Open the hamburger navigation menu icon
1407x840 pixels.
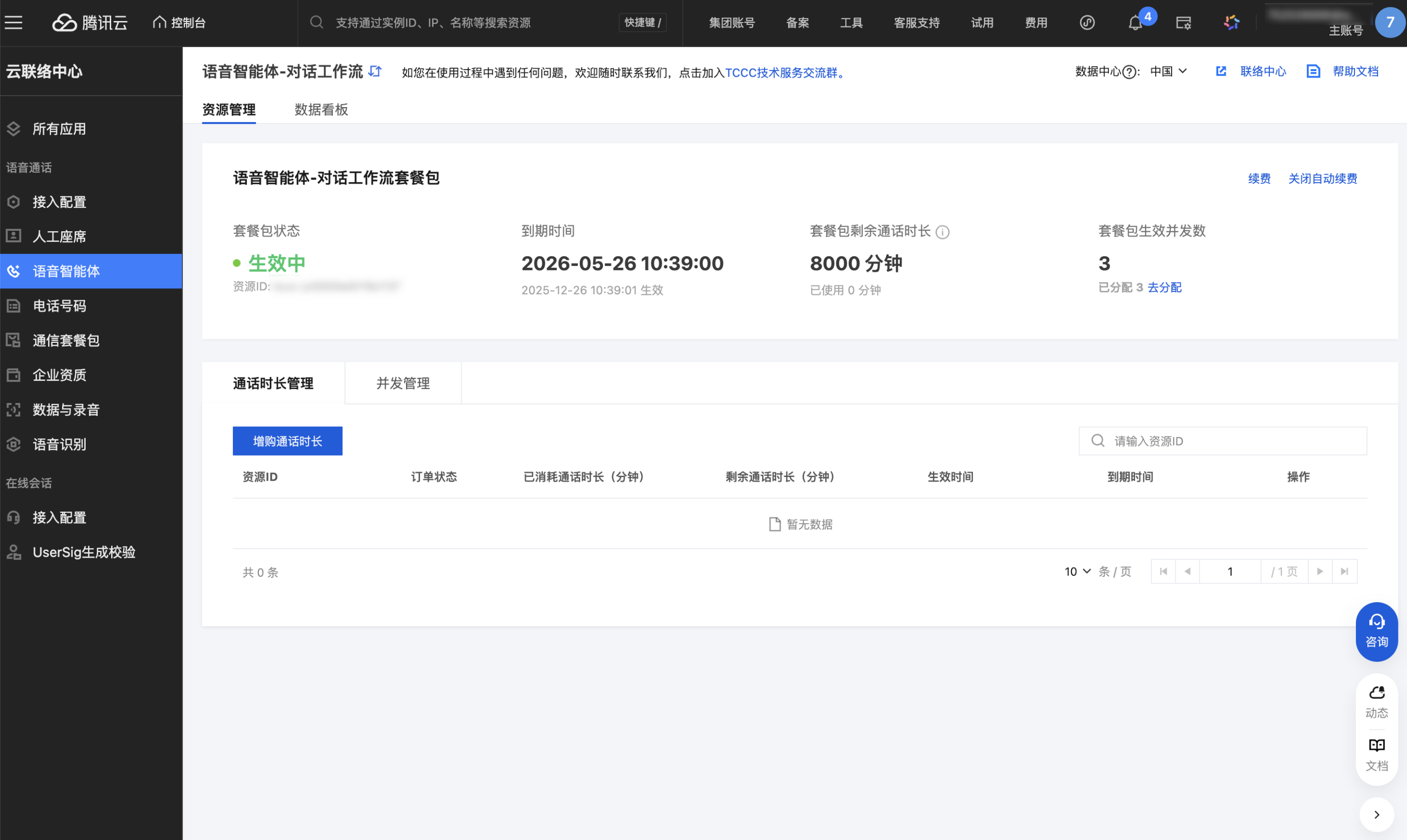(14, 23)
